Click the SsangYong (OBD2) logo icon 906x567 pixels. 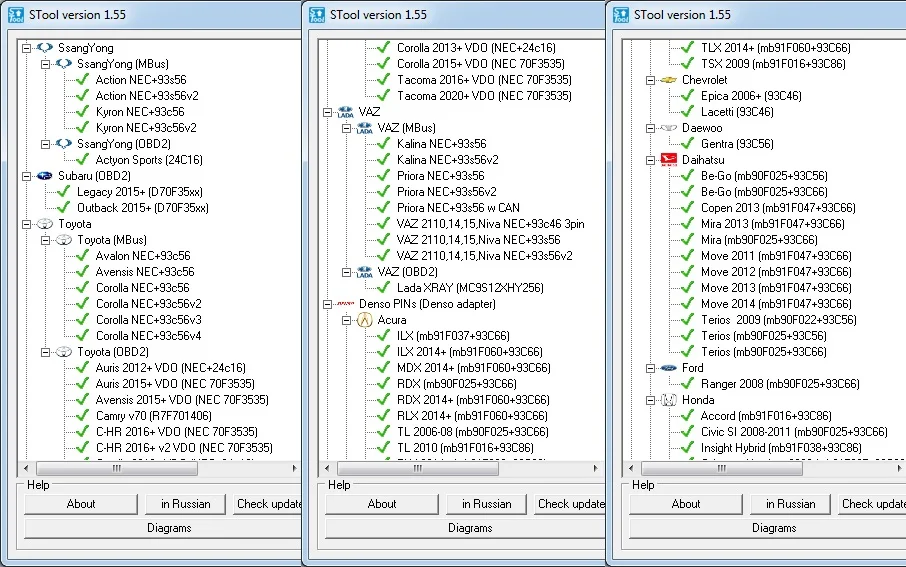pyautogui.click(x=64, y=144)
